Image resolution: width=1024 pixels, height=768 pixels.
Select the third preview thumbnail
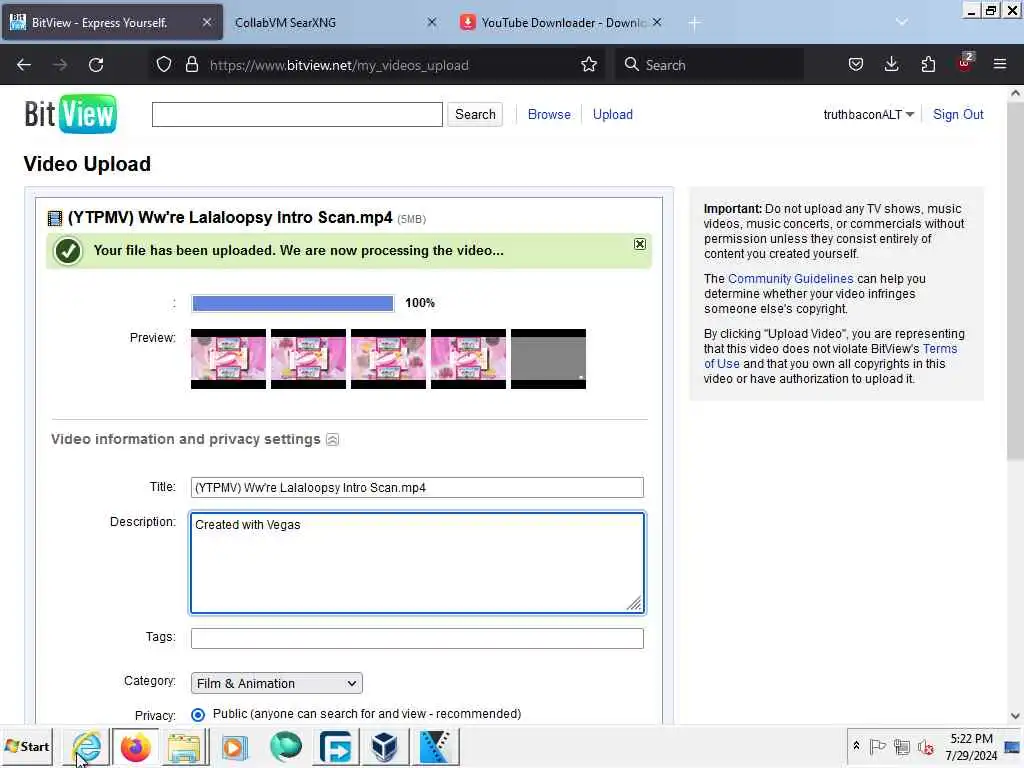pos(389,359)
